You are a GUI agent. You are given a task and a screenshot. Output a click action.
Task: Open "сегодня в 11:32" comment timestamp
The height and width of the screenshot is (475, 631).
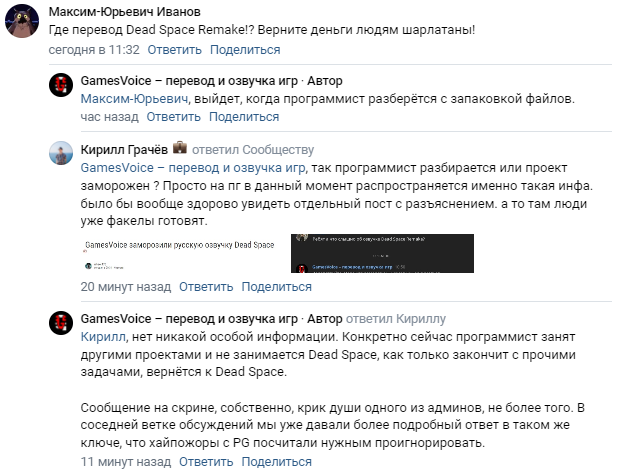pyautogui.click(x=94, y=49)
